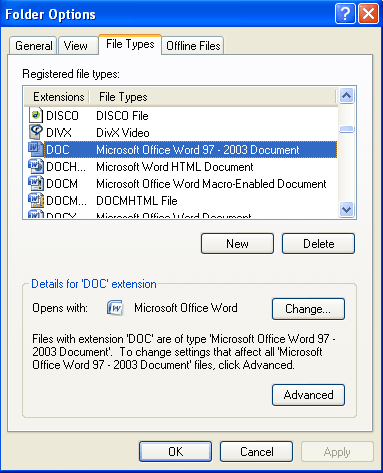Select the DOCMHTML File row

pos(182,201)
